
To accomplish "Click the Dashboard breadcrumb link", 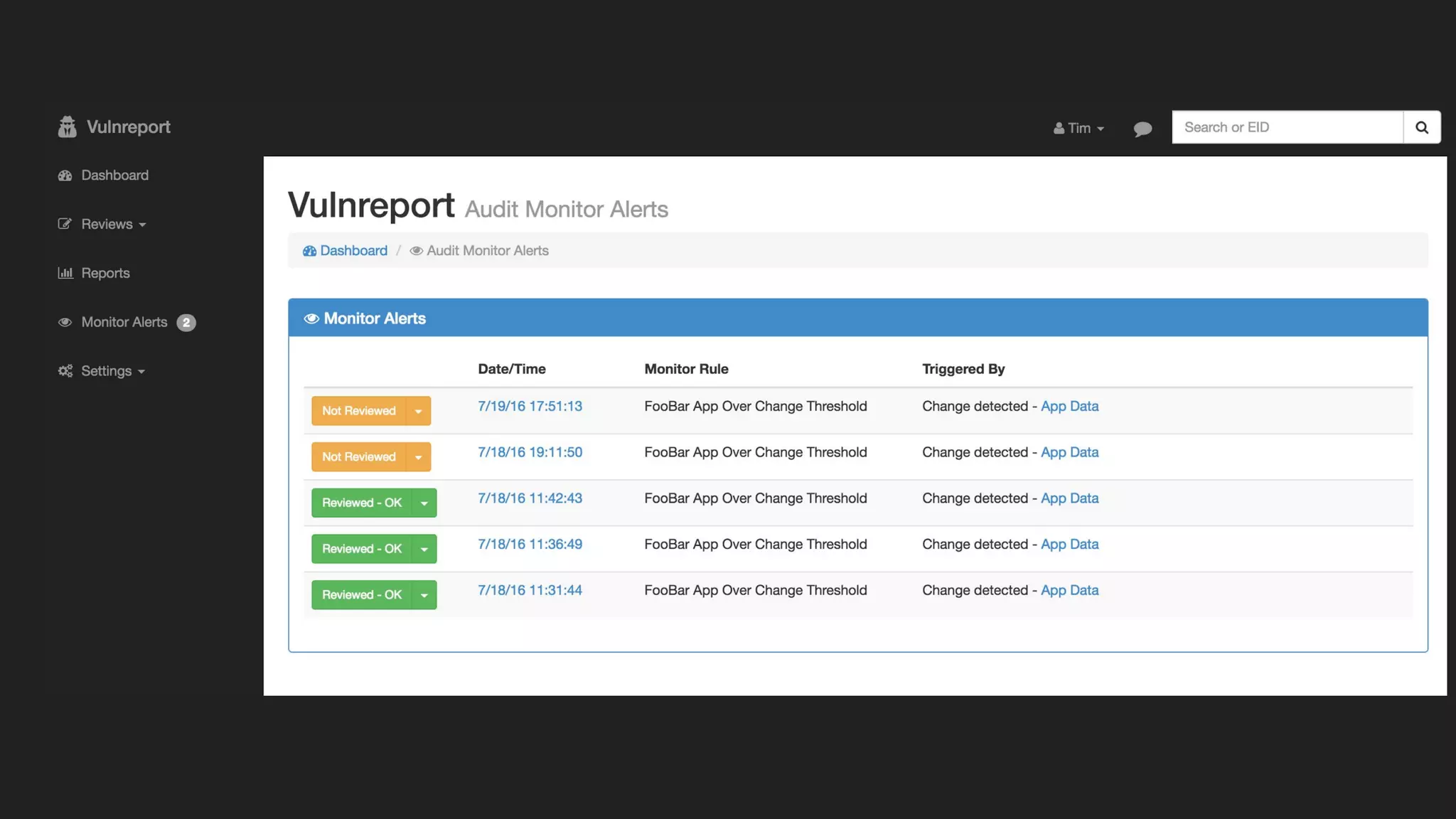I will [x=353, y=251].
